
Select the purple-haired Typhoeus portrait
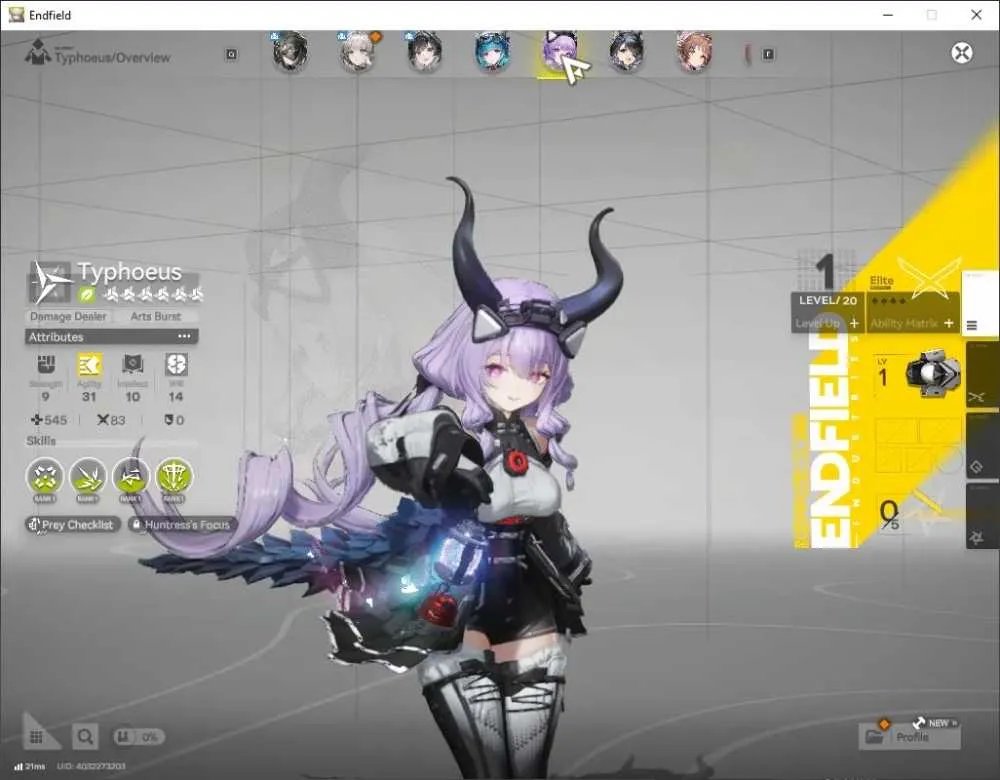tap(559, 52)
